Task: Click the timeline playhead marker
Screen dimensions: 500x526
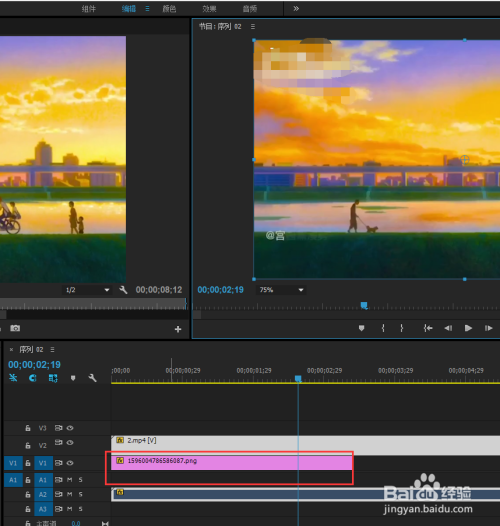Action: tap(298, 379)
